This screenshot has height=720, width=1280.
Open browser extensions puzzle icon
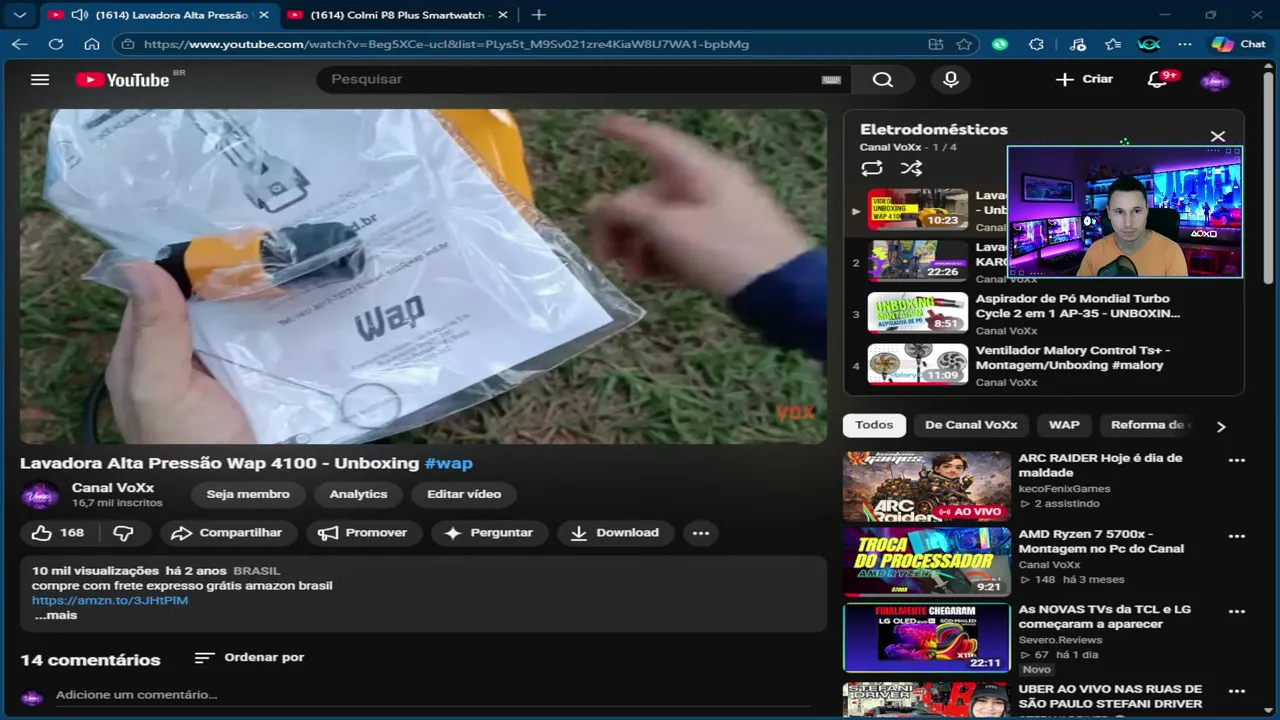coord(1036,44)
